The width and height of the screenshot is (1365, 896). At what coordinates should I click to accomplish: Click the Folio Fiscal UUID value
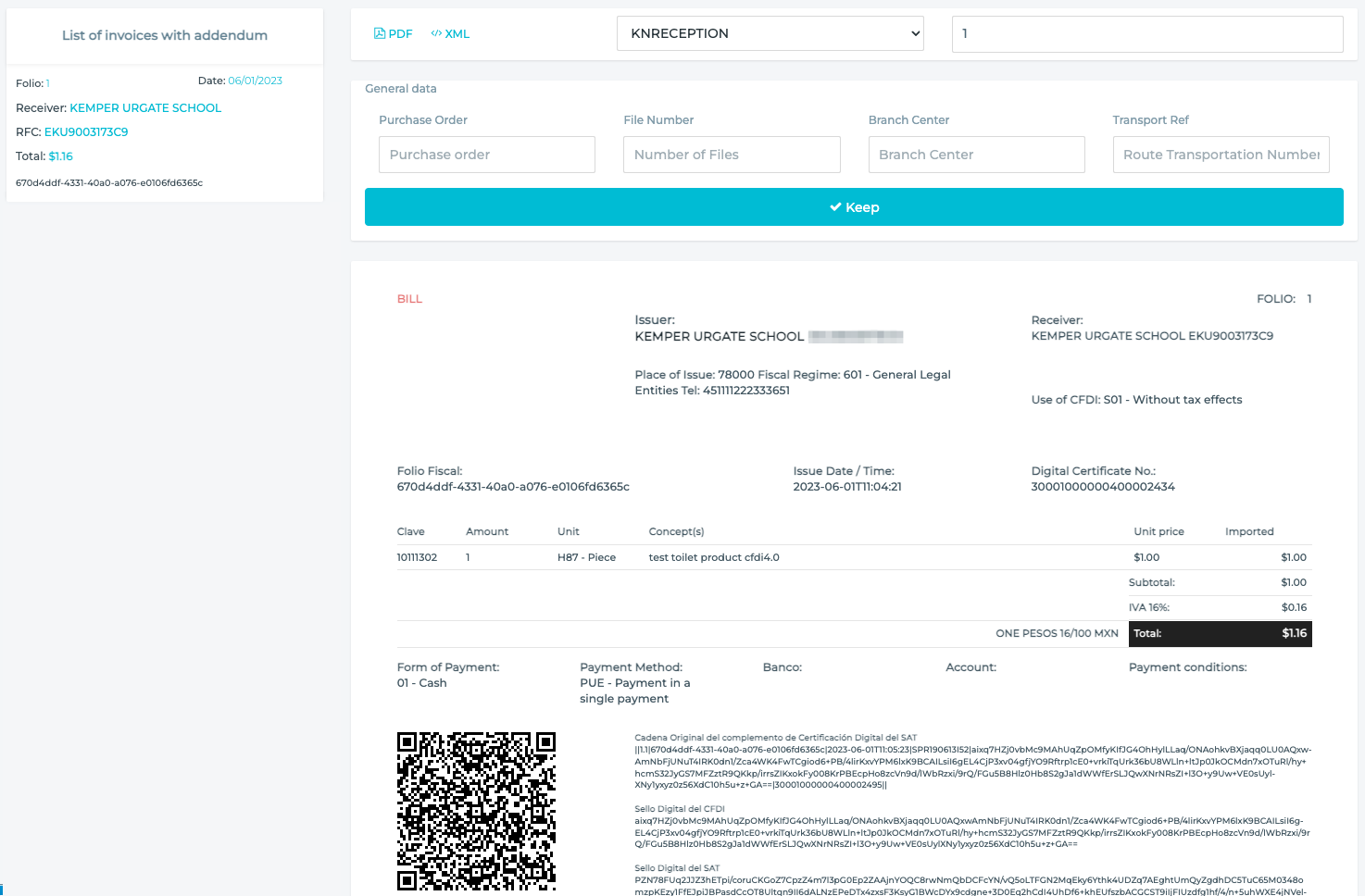pos(513,487)
